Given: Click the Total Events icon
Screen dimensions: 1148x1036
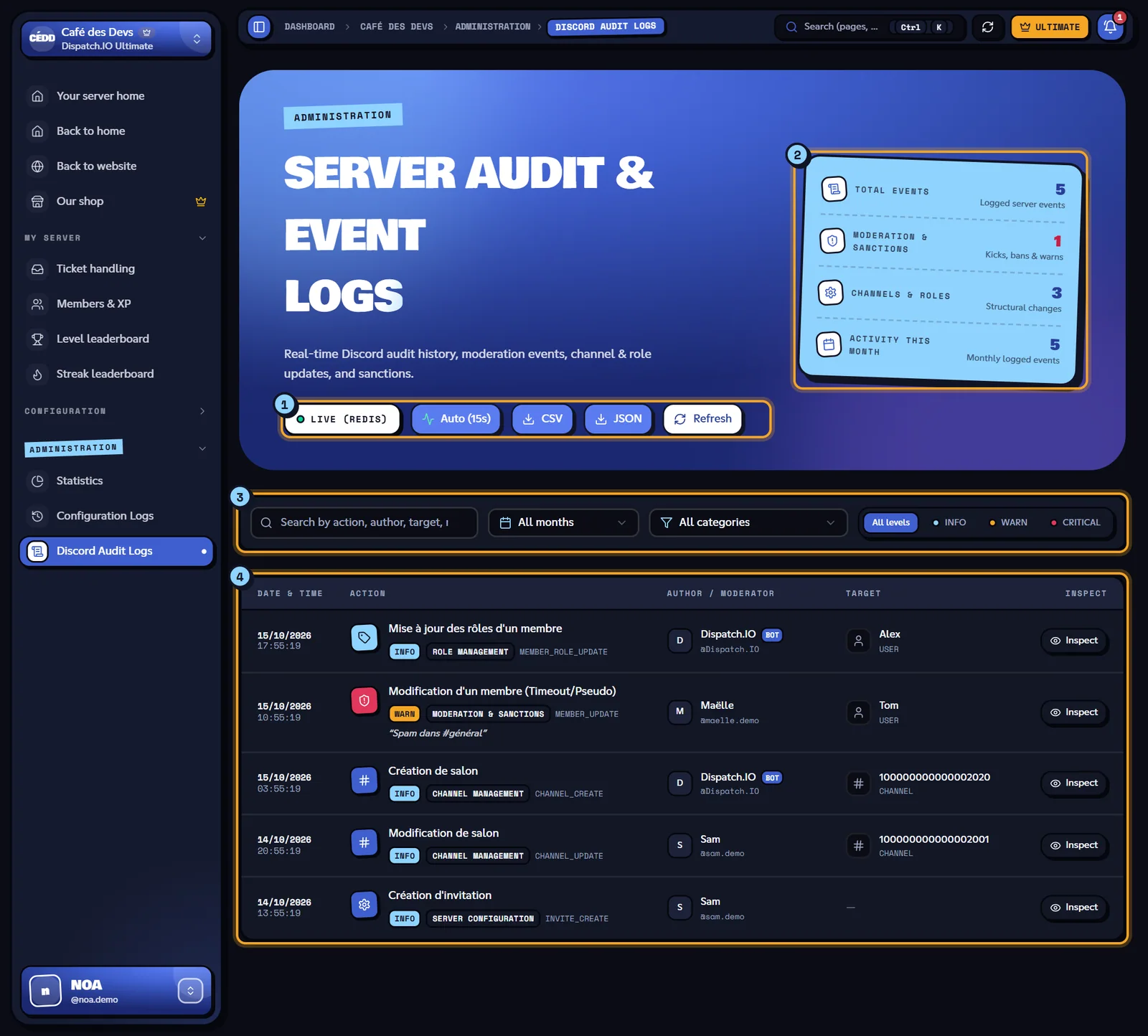Looking at the screenshot, I should (x=834, y=189).
